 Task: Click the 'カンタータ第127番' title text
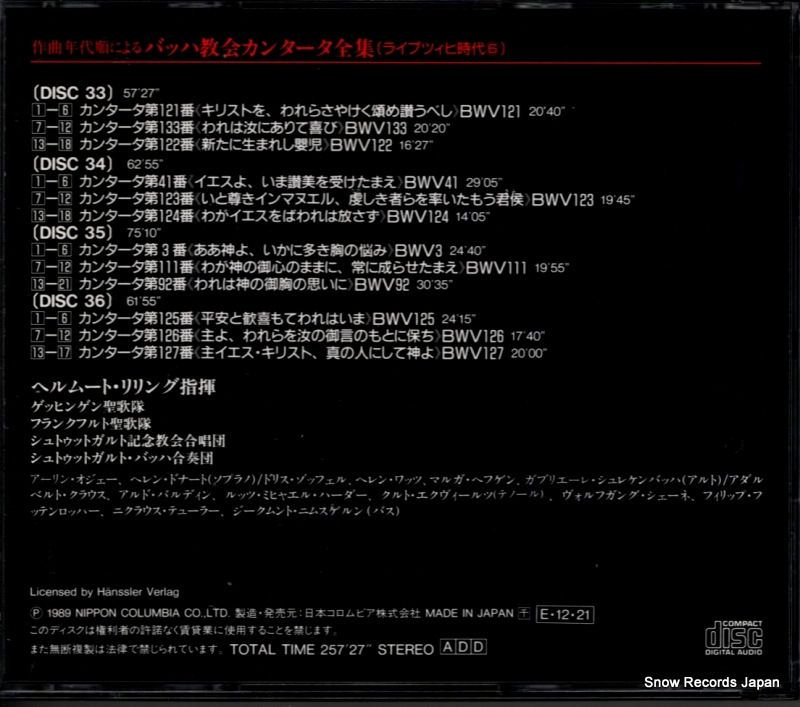tap(136, 353)
